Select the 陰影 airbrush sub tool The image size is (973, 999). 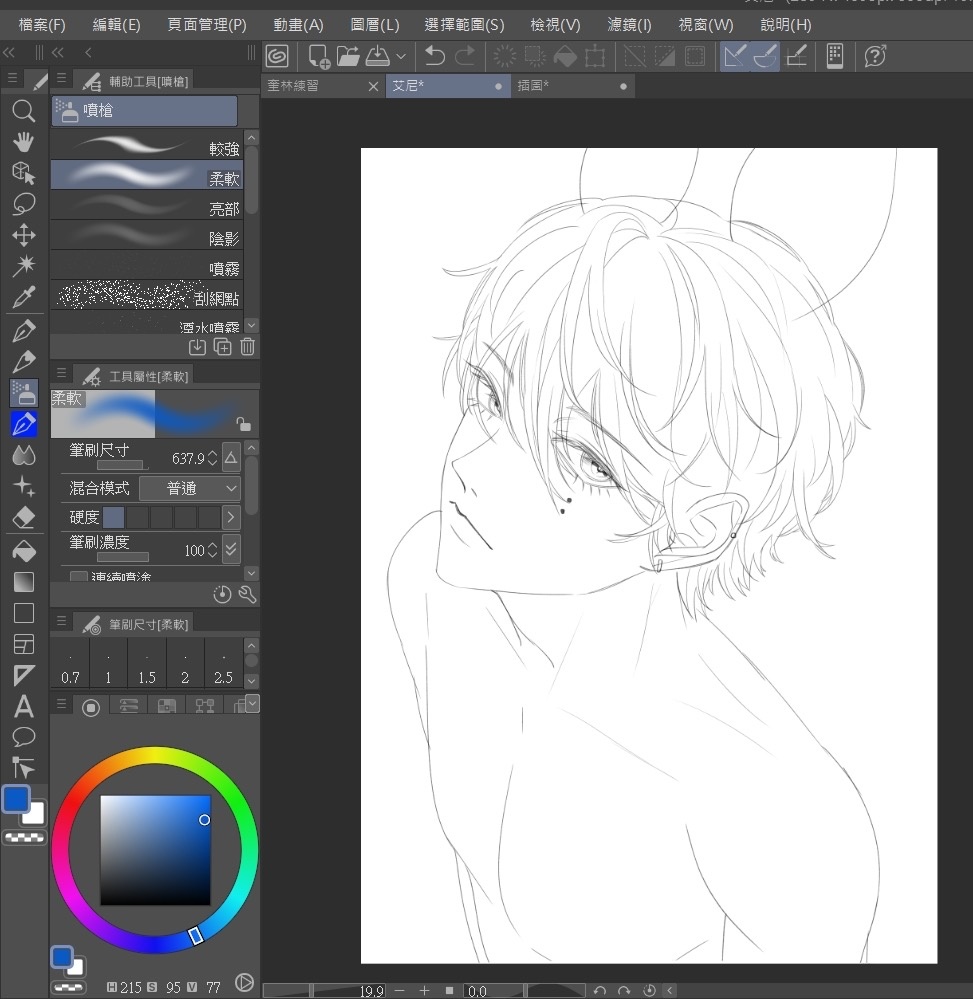[x=147, y=235]
